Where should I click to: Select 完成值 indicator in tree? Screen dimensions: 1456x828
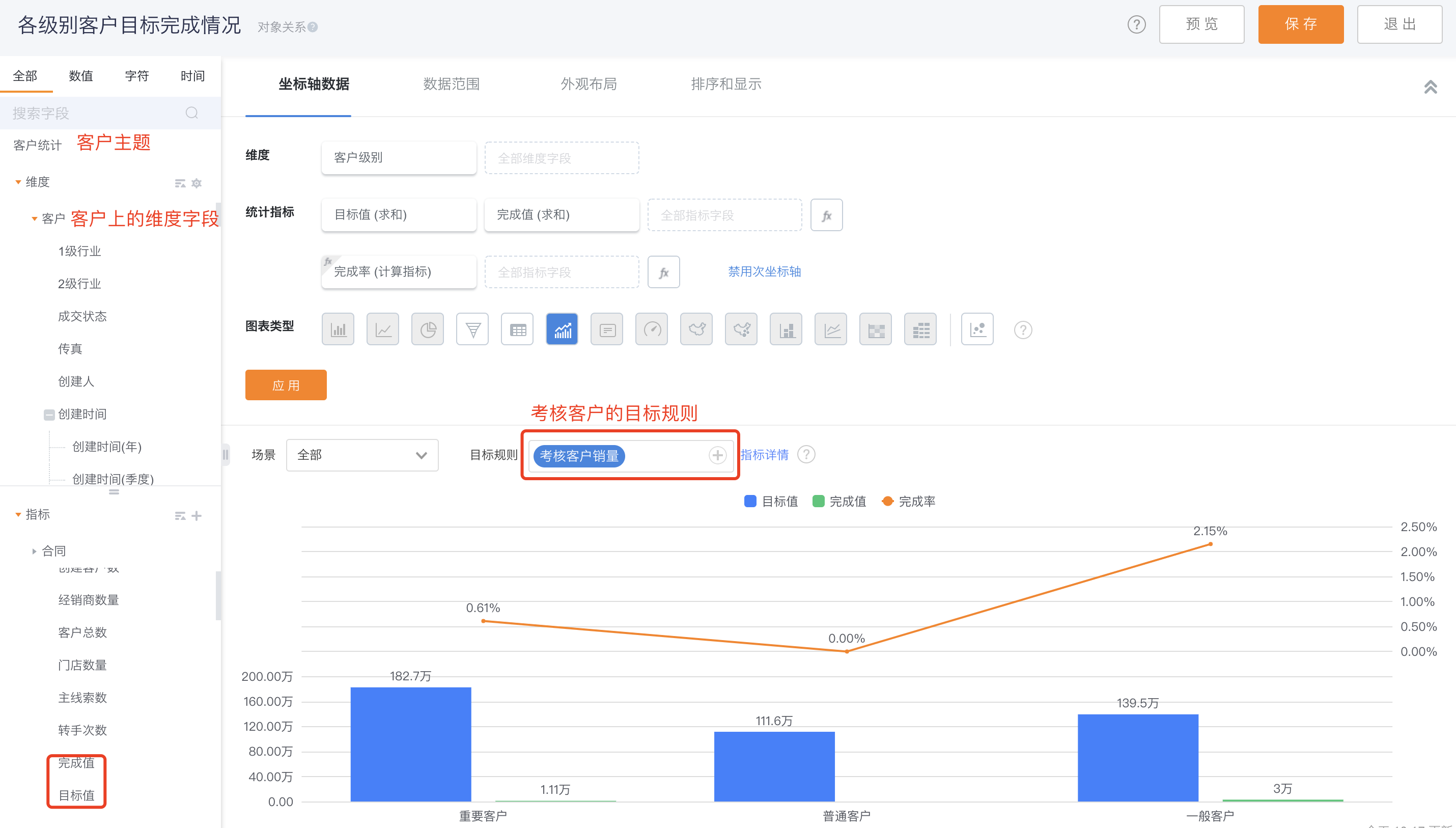click(76, 763)
